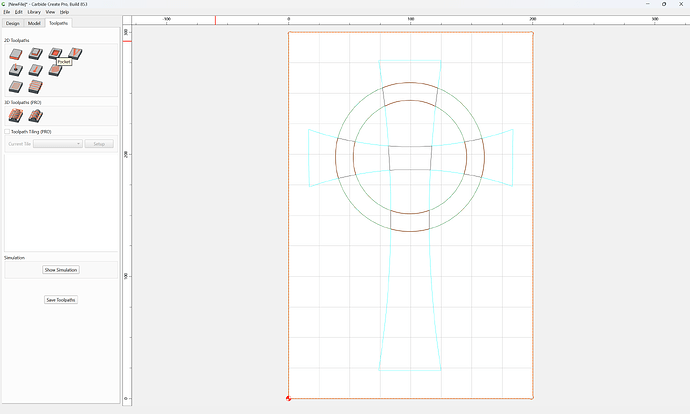
Task: Select the Pocket toolpath icon
Action: coord(55,53)
